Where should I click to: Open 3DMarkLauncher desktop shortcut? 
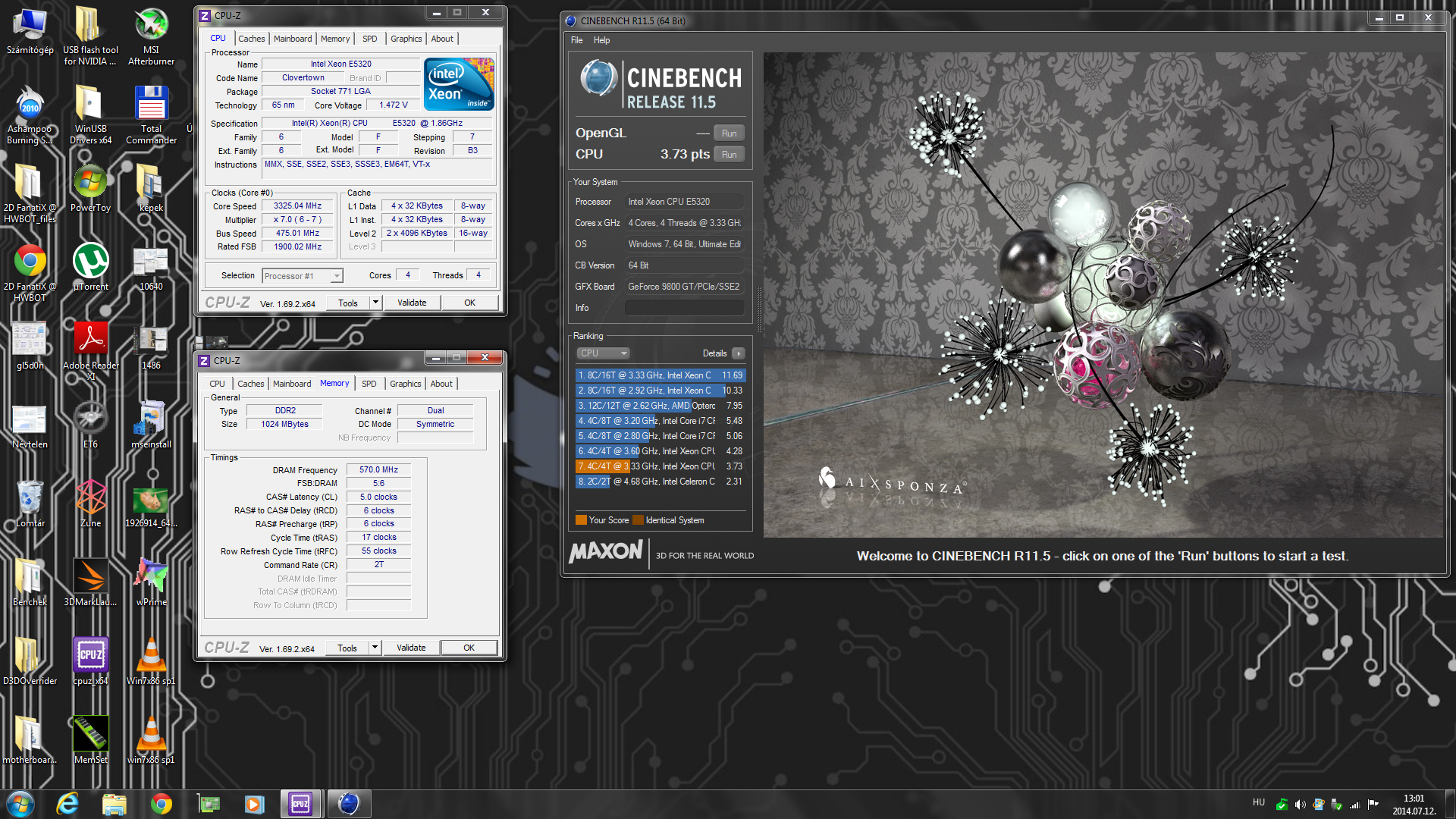[x=90, y=582]
